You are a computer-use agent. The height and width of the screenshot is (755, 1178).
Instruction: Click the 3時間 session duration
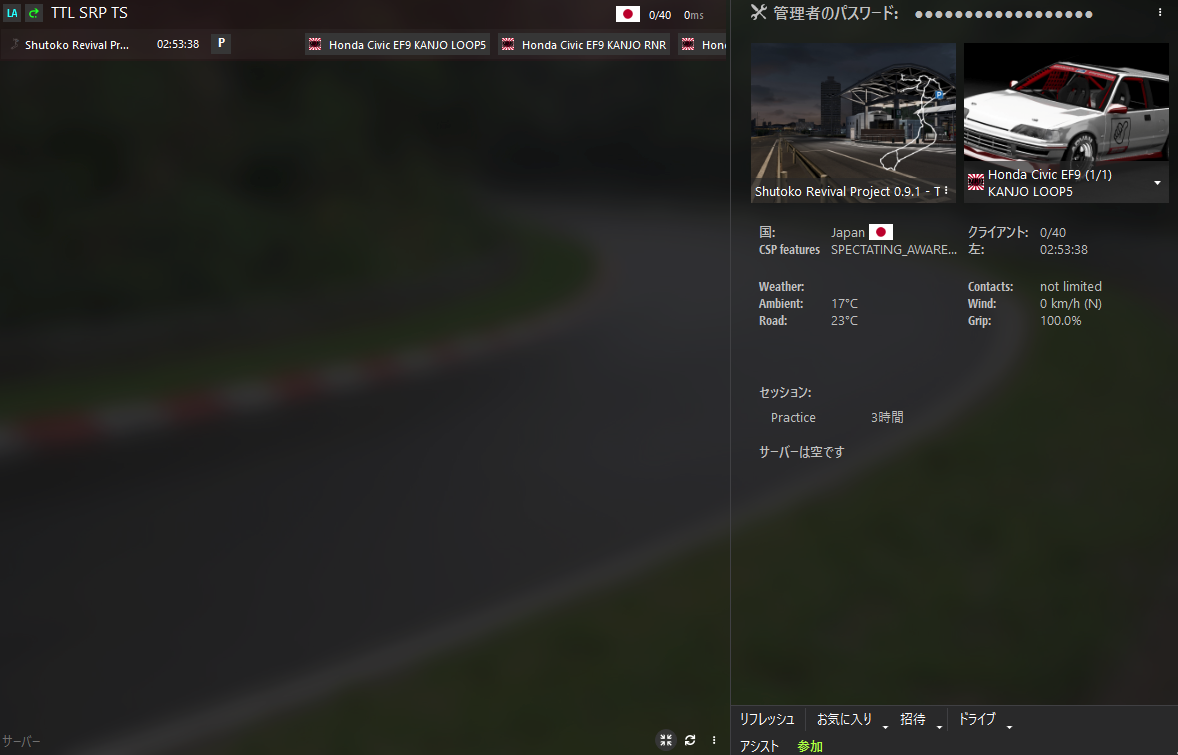887,417
